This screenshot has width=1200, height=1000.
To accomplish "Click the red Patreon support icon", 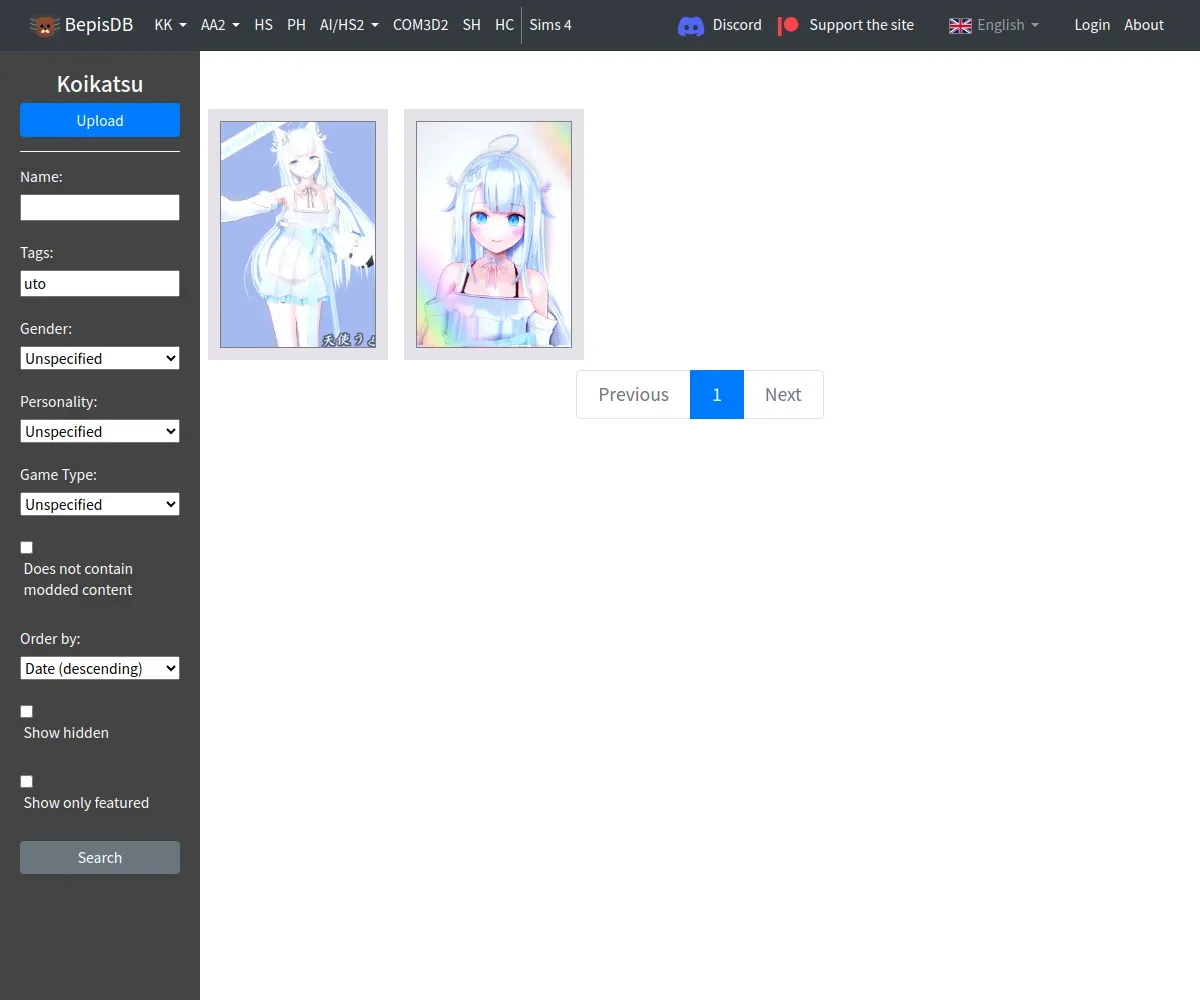I will pyautogui.click(x=789, y=25).
